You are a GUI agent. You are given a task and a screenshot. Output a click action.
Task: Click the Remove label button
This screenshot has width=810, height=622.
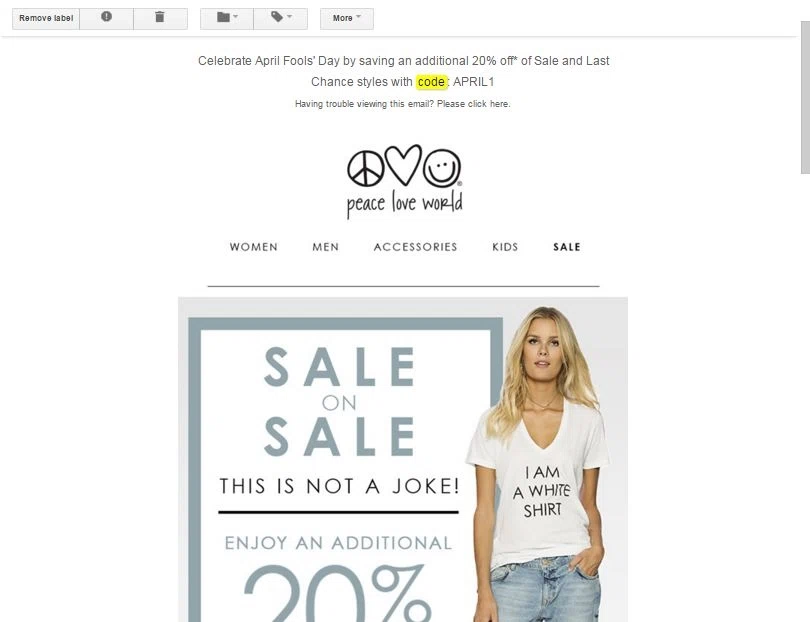tap(46, 18)
